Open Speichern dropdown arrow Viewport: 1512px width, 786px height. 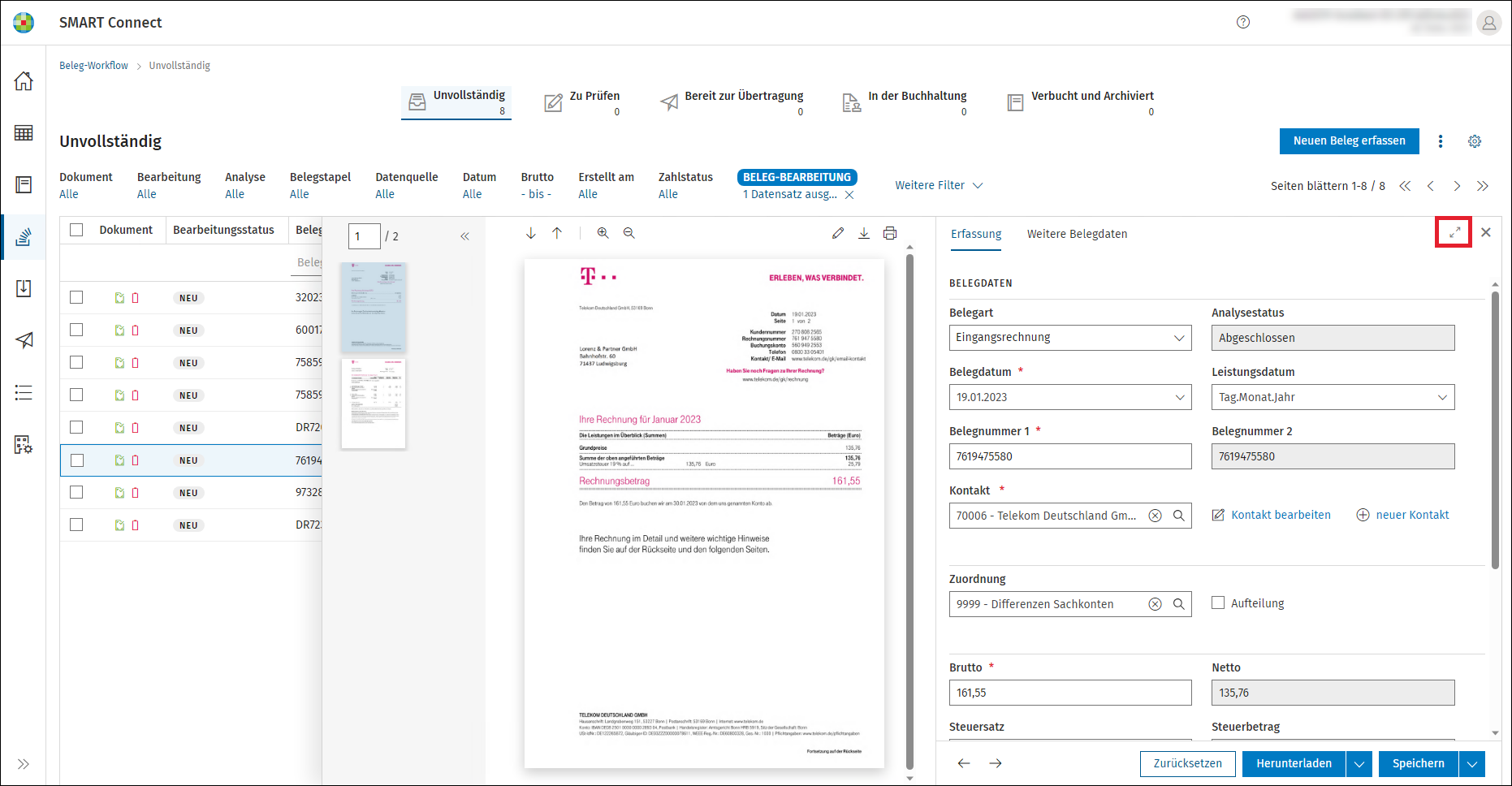click(1472, 764)
